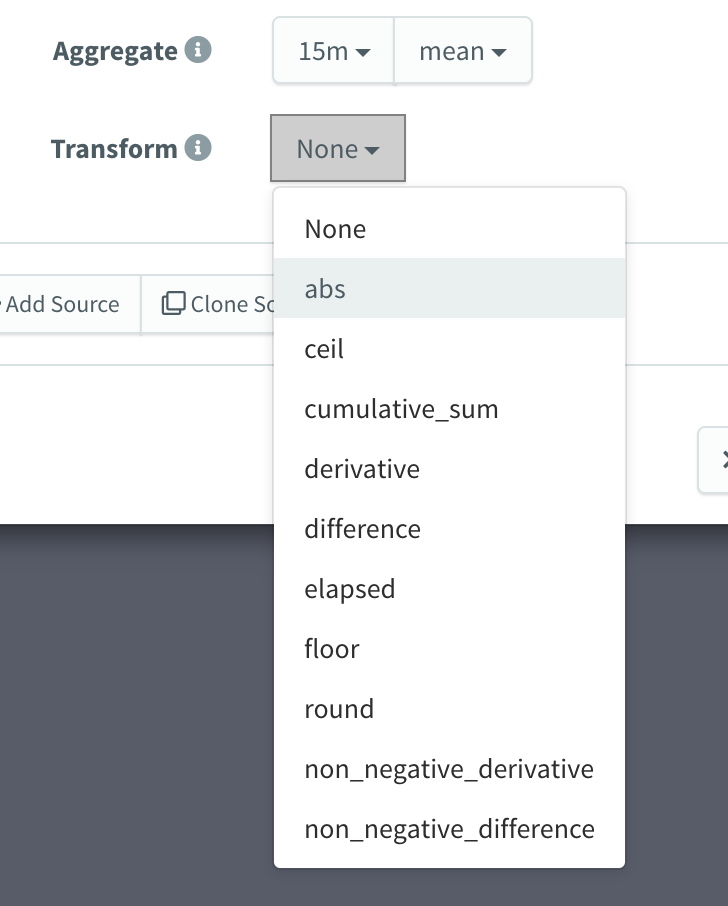728x906 pixels.
Task: Select non_negative_derivative option
Action: point(450,769)
